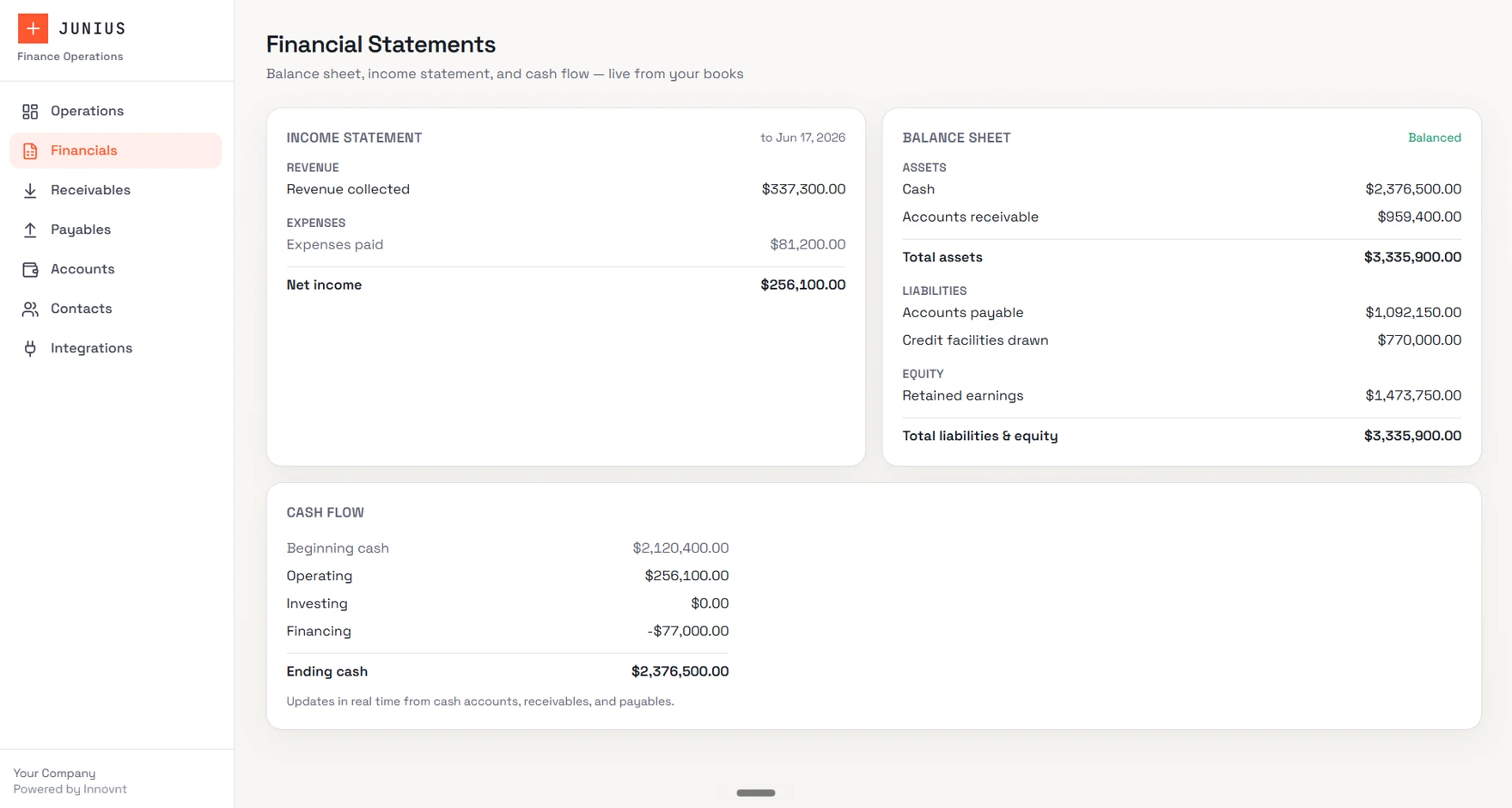Click the Credit facilities drawn amount $770,000.00
1512x808 pixels.
click(1419, 340)
